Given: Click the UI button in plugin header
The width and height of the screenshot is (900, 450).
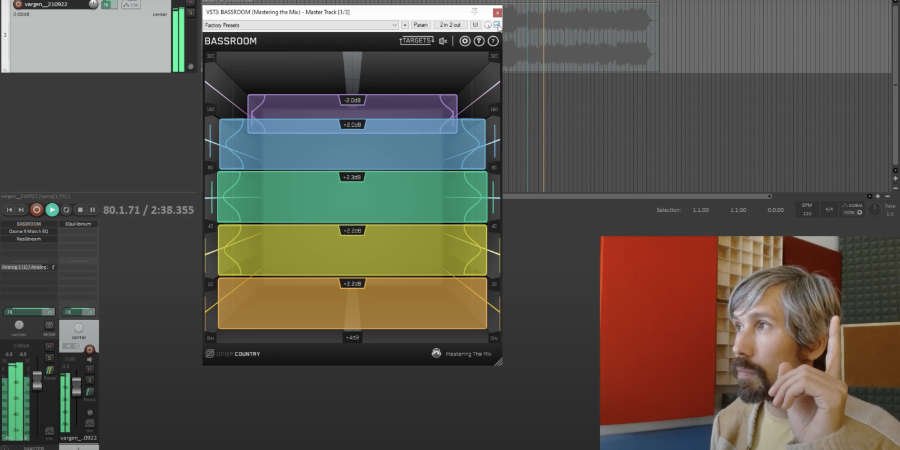Looking at the screenshot, I should pos(475,25).
